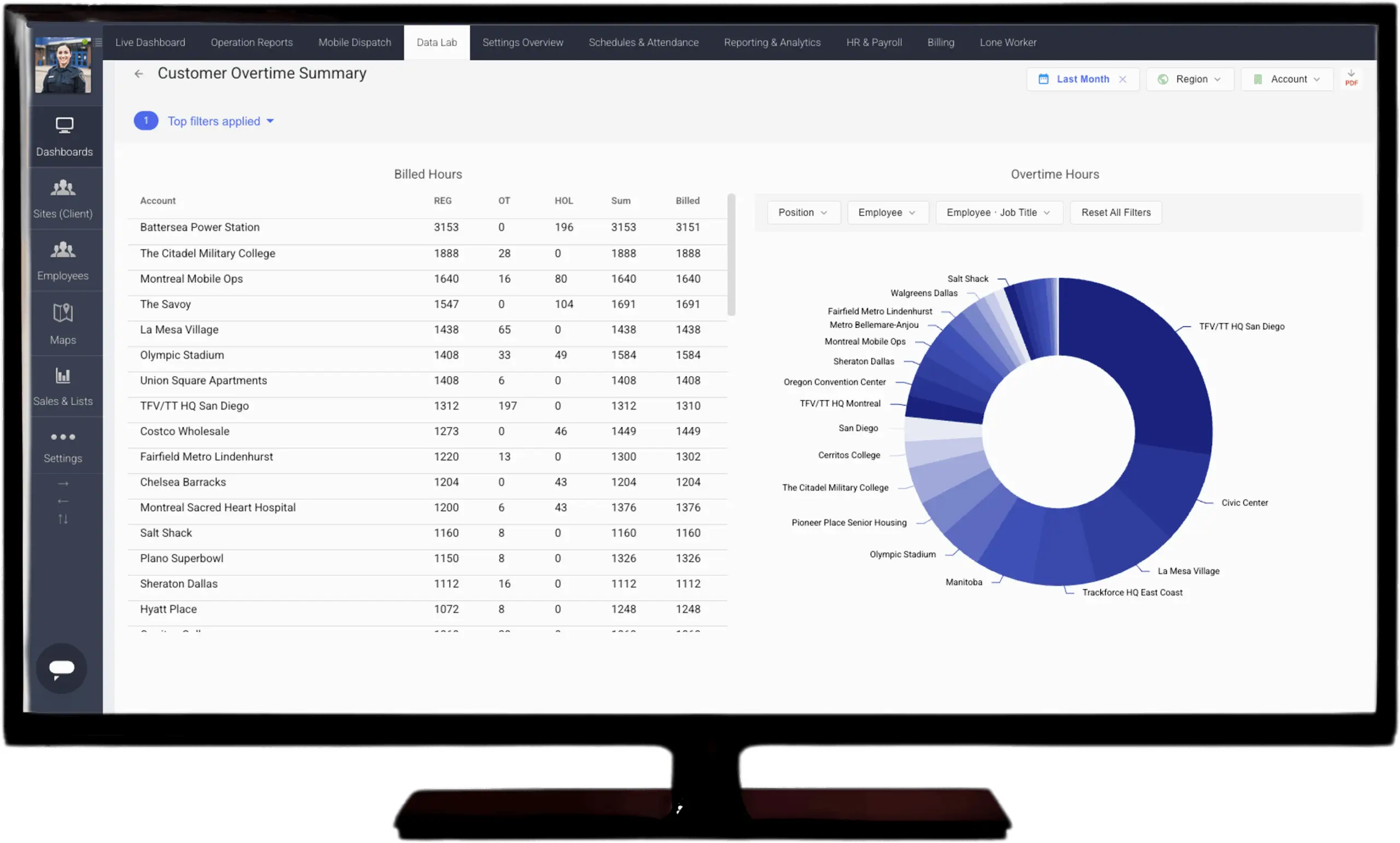Open the Employee filter dropdown
Viewport: 1400px width, 843px height.
pos(888,213)
